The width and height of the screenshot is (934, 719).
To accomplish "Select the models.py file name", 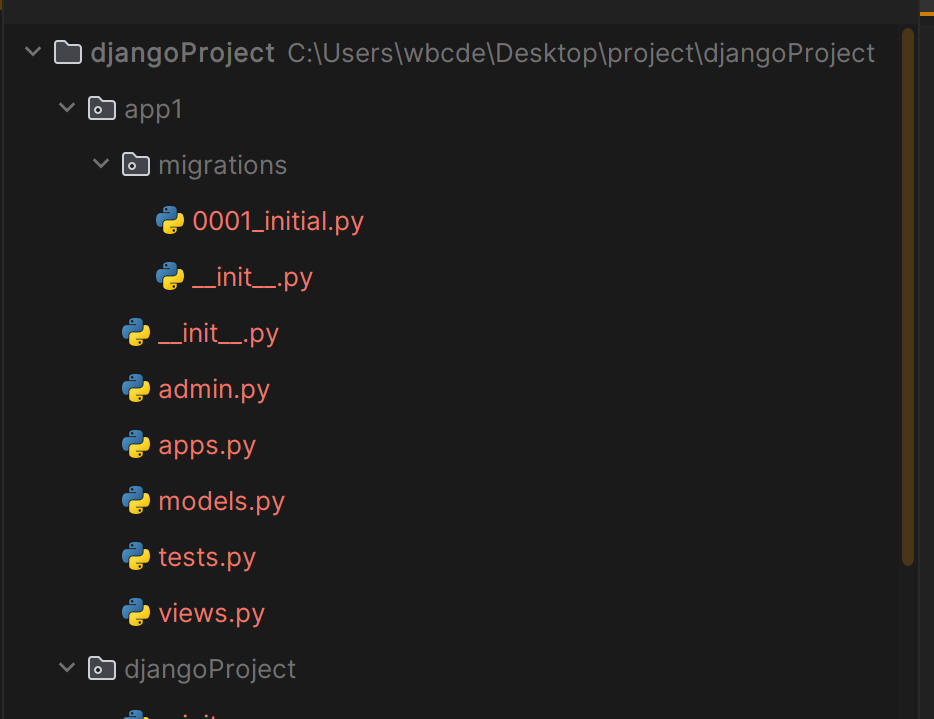I will pyautogui.click(x=221, y=501).
